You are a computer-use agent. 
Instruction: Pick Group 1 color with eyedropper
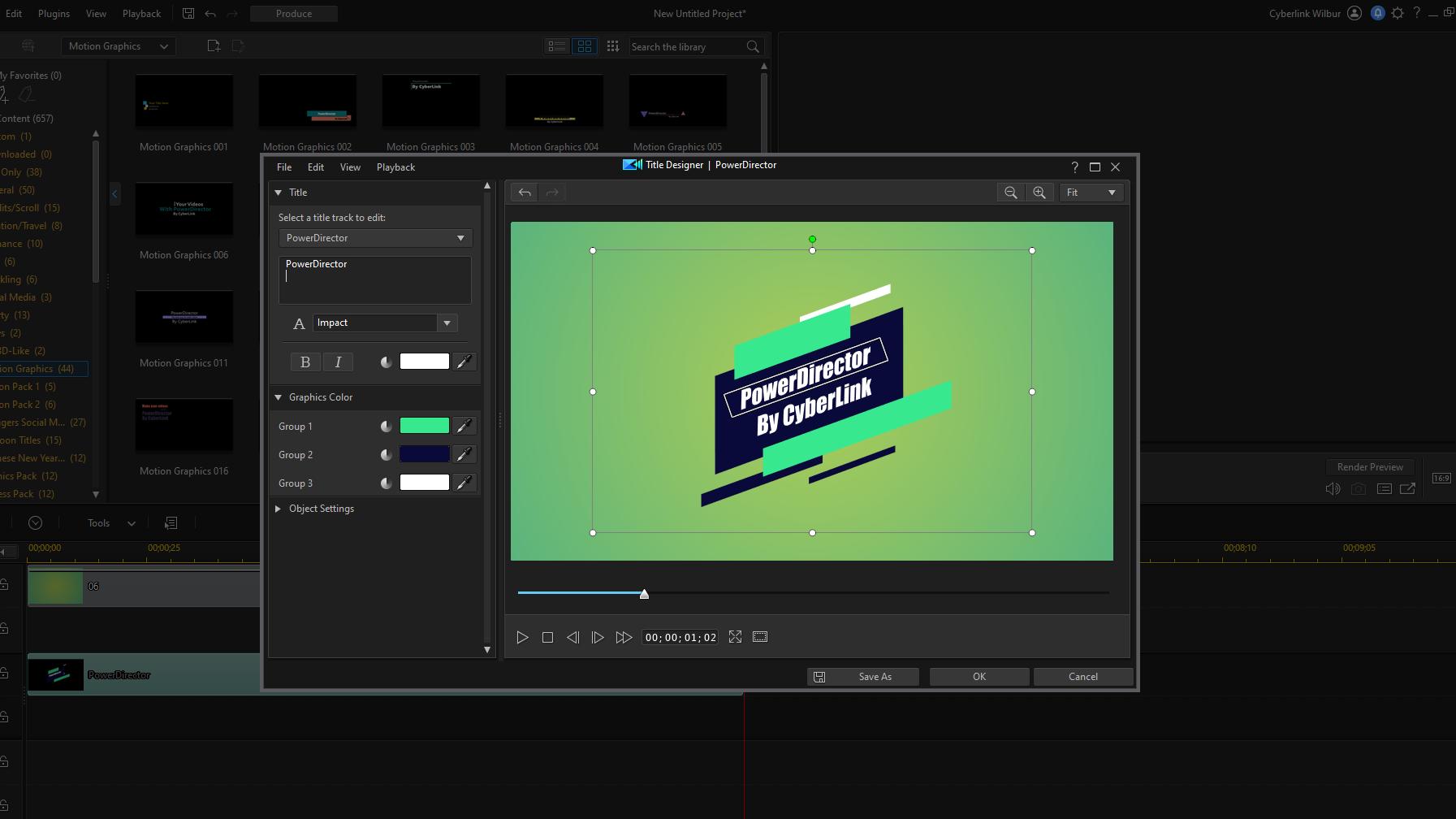tap(464, 426)
